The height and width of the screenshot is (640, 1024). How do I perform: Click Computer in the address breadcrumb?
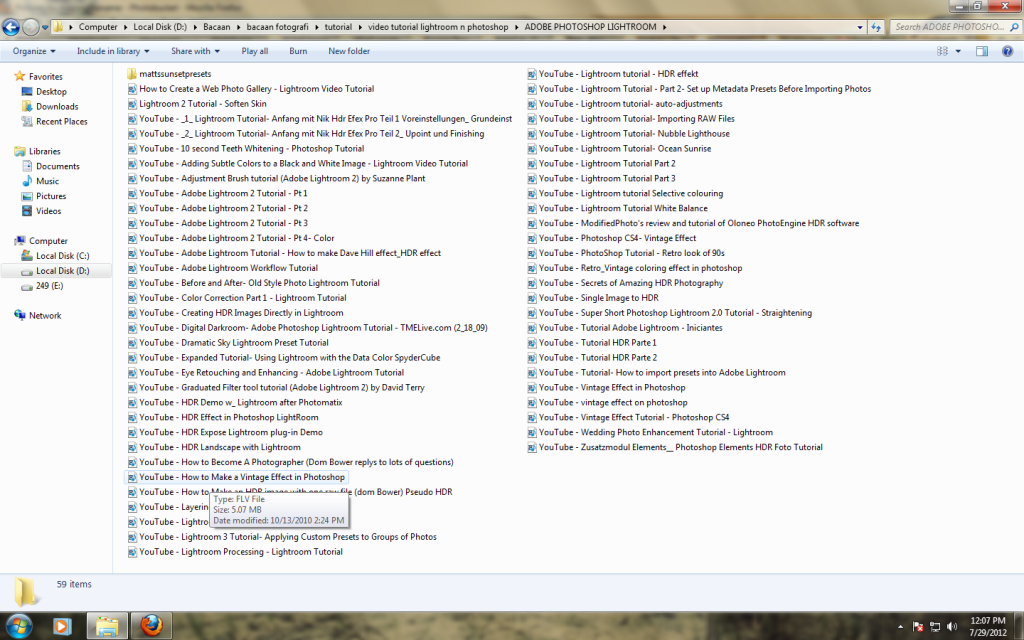point(98,27)
